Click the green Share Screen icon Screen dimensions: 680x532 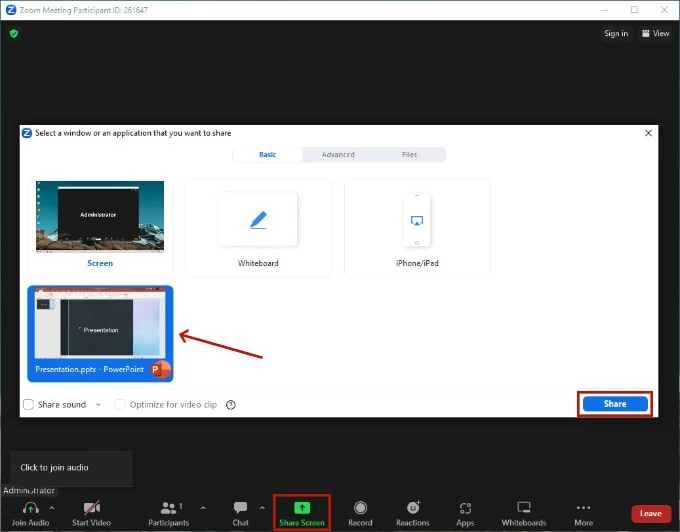click(302, 508)
